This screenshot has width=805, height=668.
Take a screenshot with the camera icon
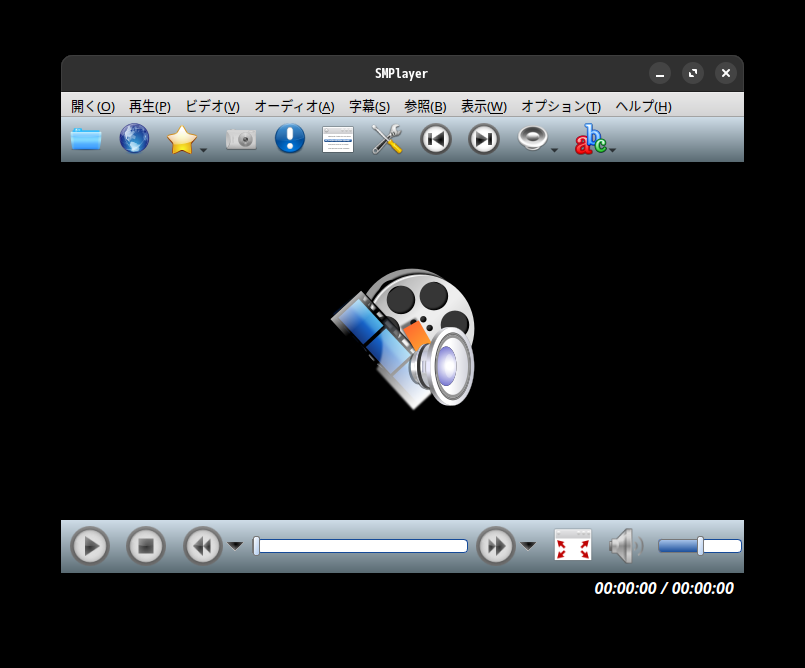[x=240, y=139]
